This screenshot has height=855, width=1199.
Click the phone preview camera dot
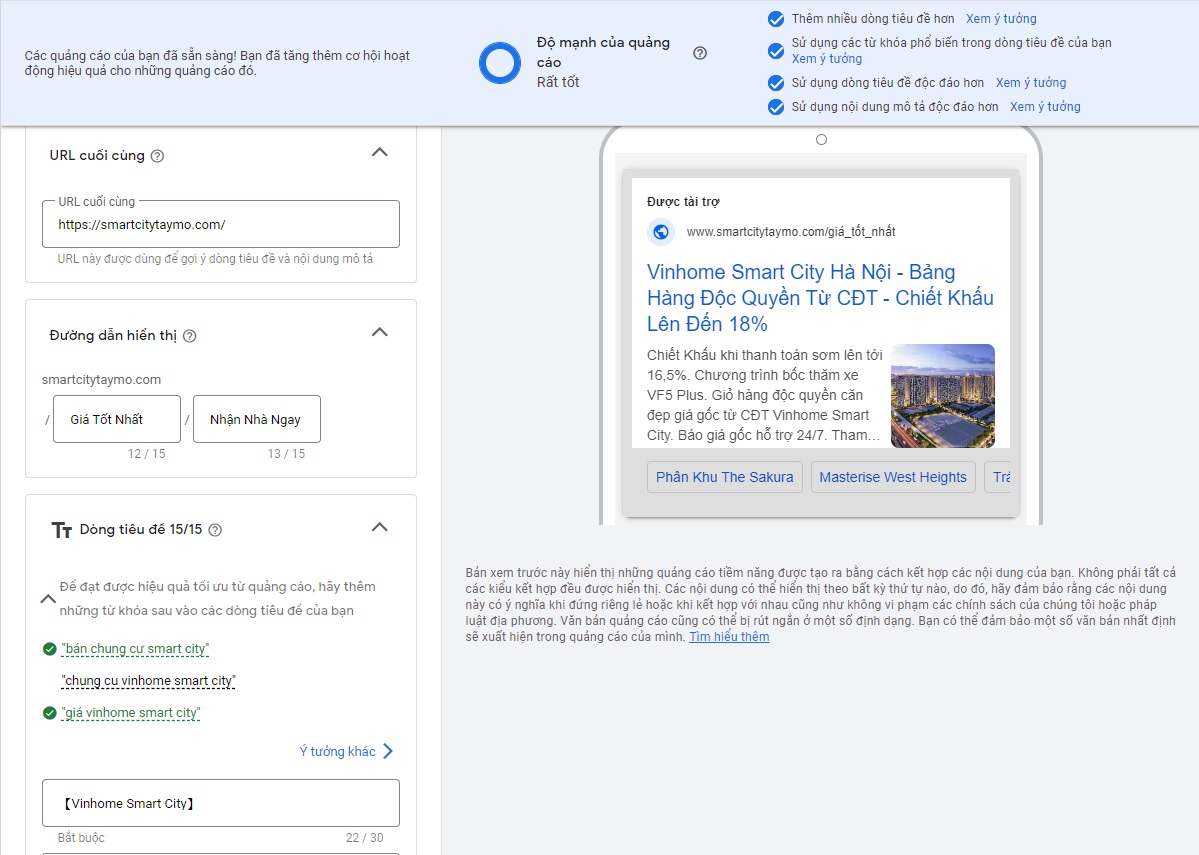click(821, 139)
